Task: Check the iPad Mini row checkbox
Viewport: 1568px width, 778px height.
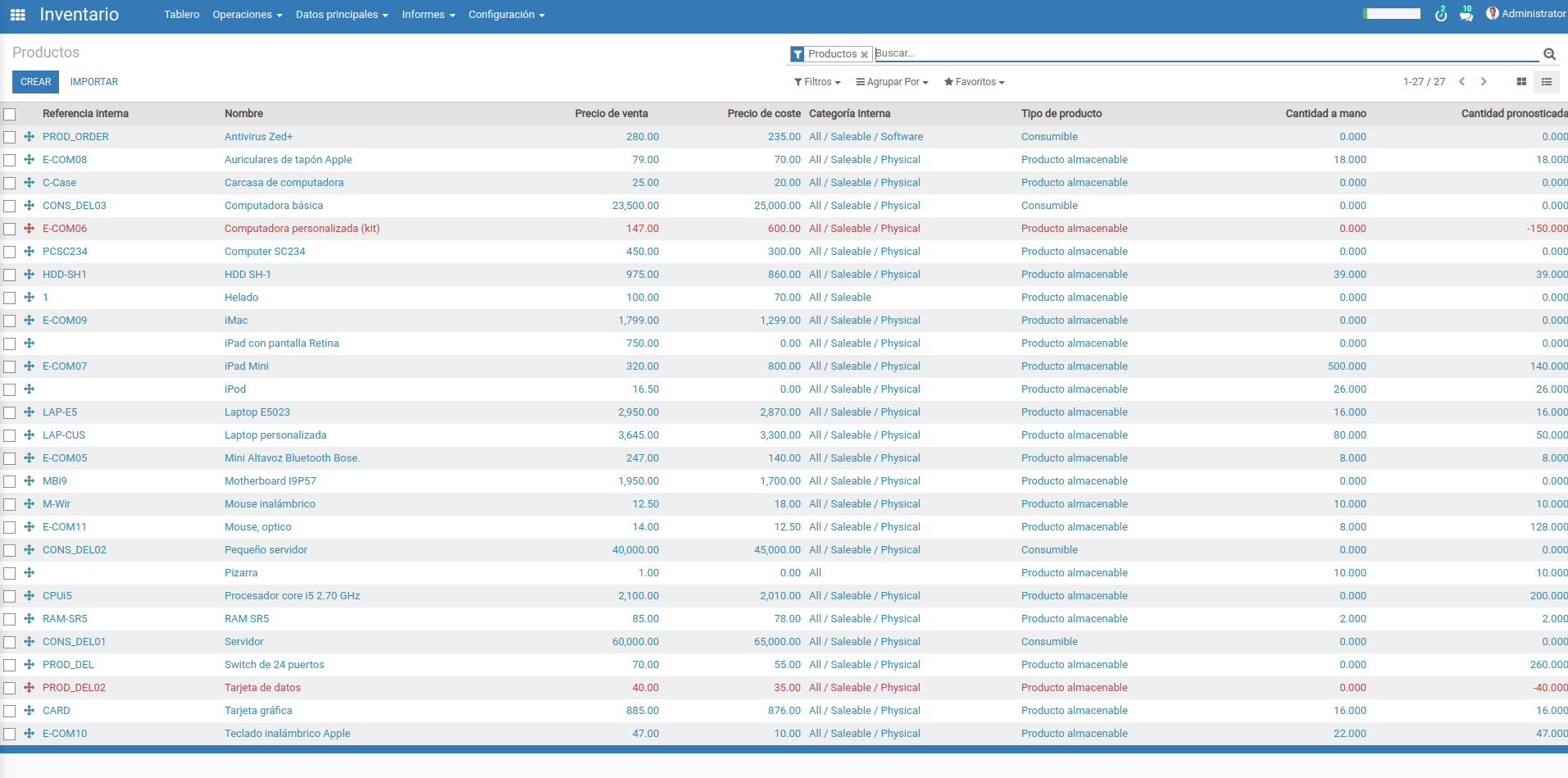Action: coord(10,366)
